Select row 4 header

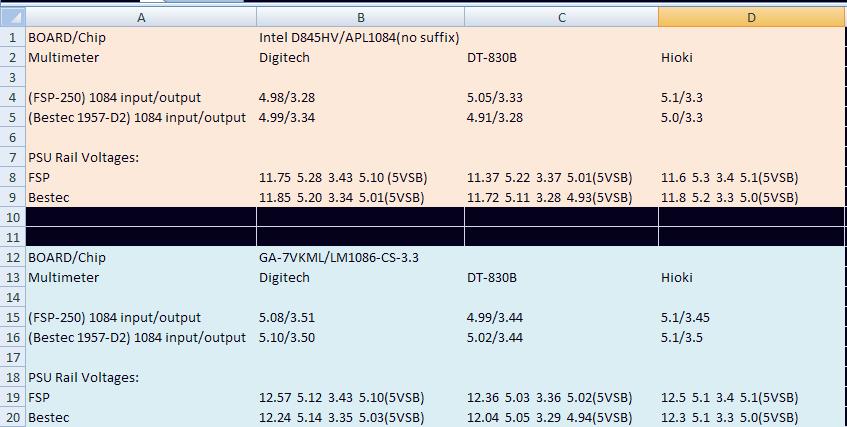12,97
